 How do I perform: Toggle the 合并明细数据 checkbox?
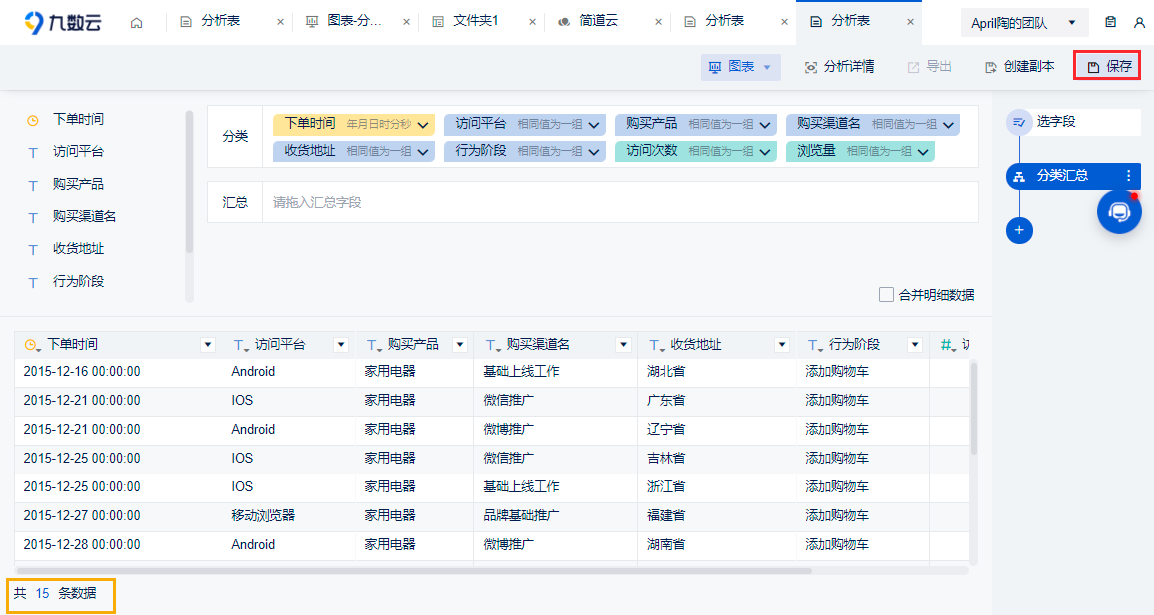click(886, 295)
